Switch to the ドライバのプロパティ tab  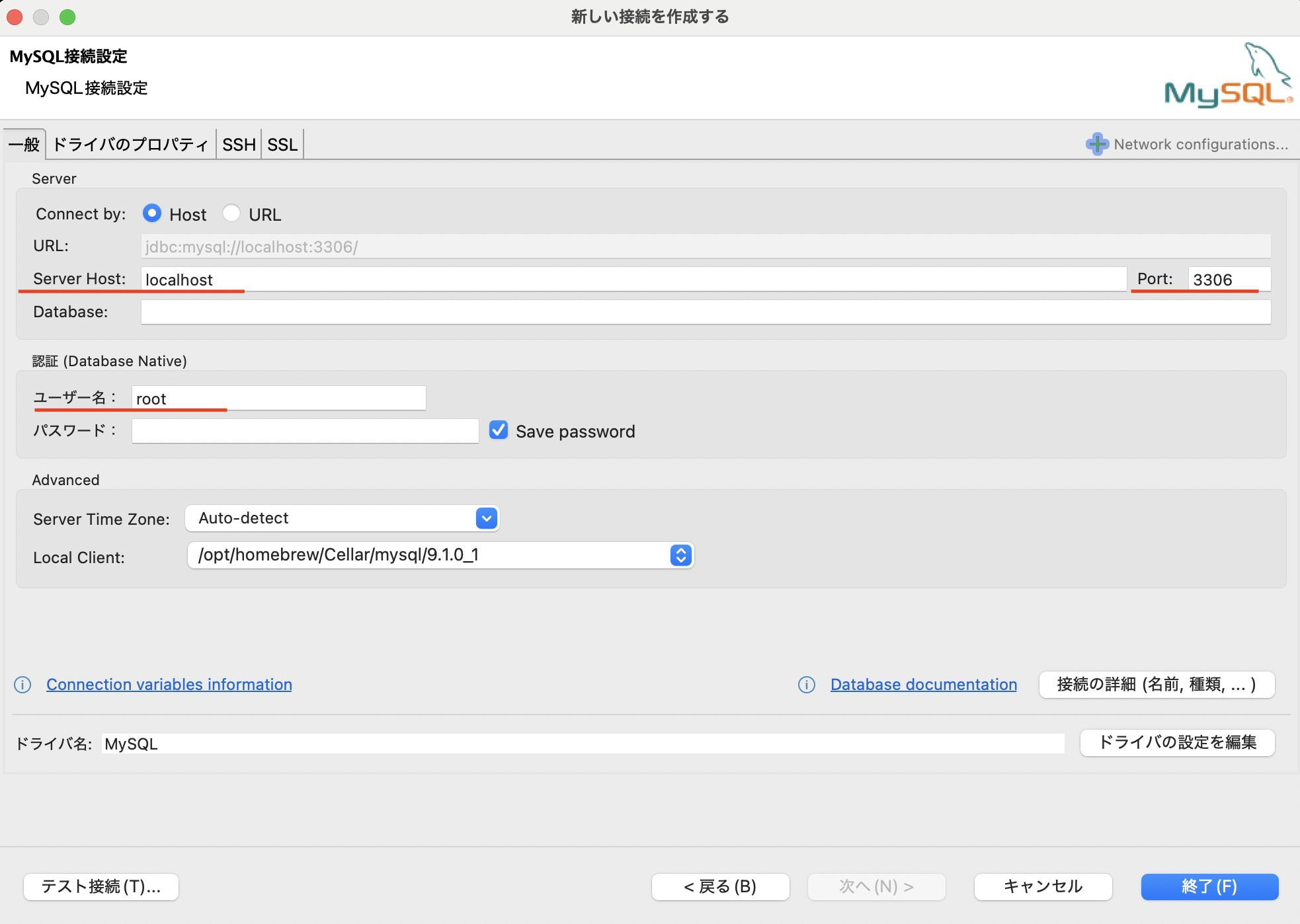(x=130, y=144)
